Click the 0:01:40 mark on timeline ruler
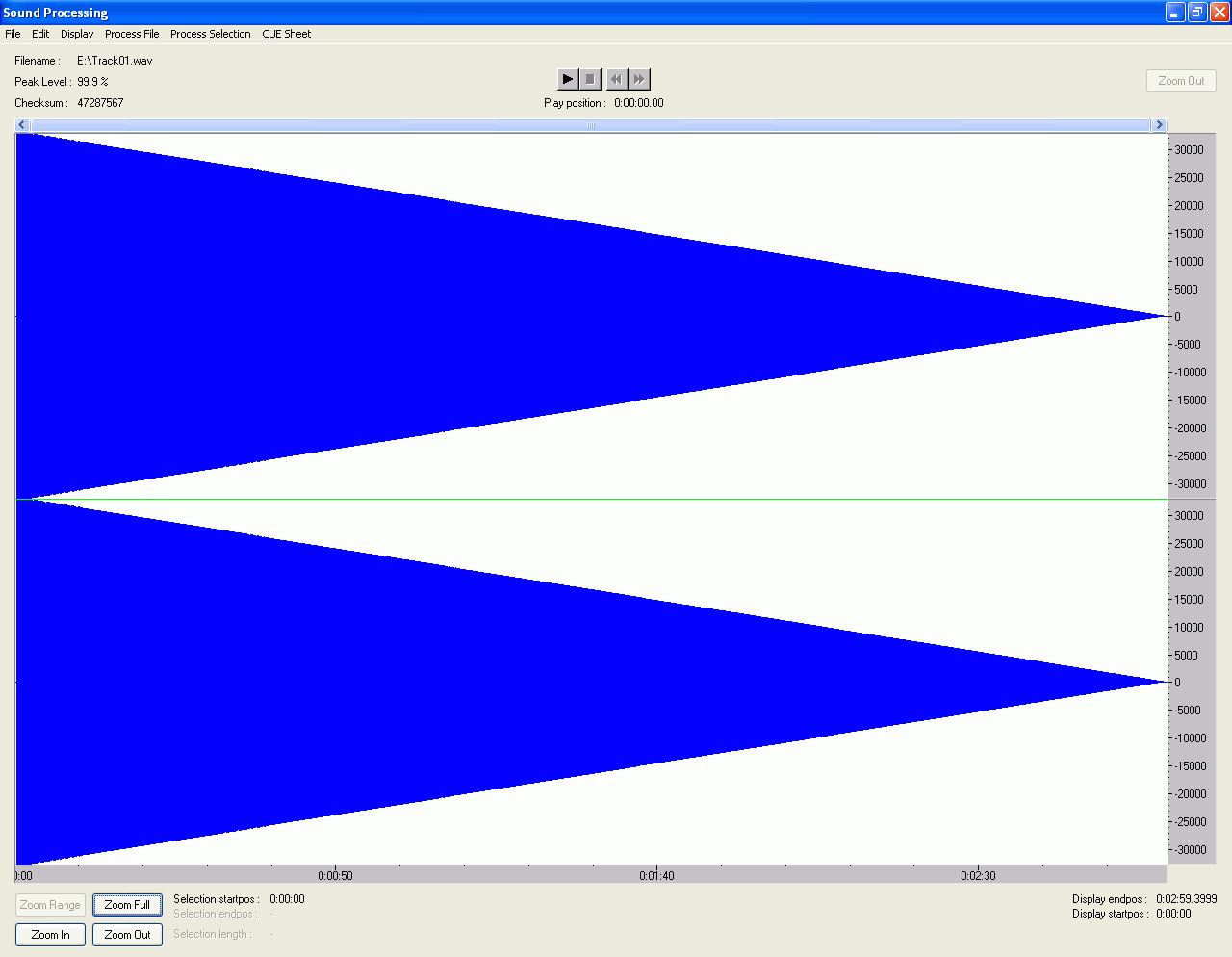The image size is (1232, 957). pos(656,874)
